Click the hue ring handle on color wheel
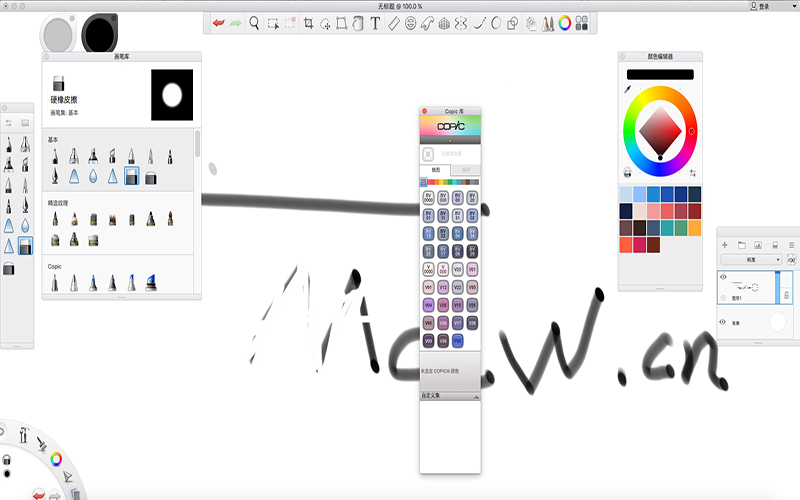The width and height of the screenshot is (800, 500). pyautogui.click(x=691, y=131)
